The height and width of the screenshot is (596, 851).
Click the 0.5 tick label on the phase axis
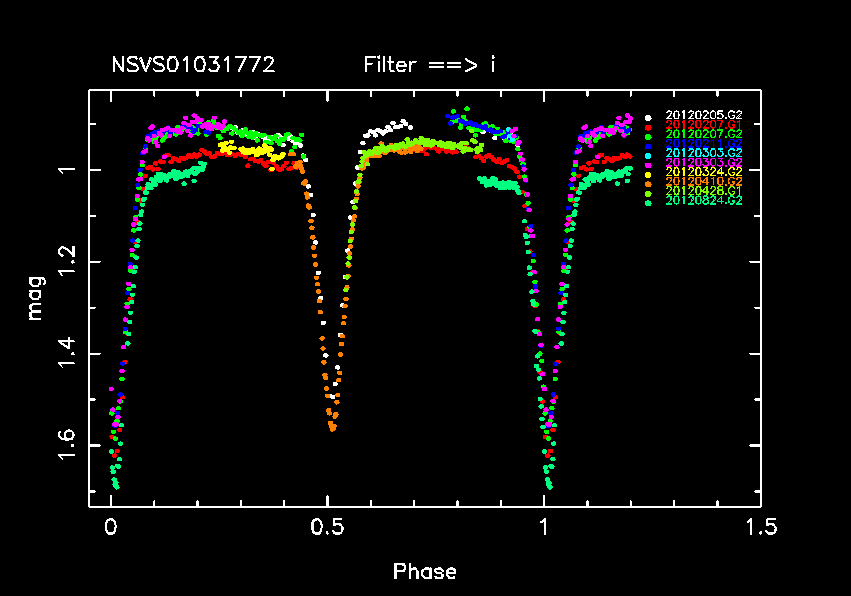327,526
